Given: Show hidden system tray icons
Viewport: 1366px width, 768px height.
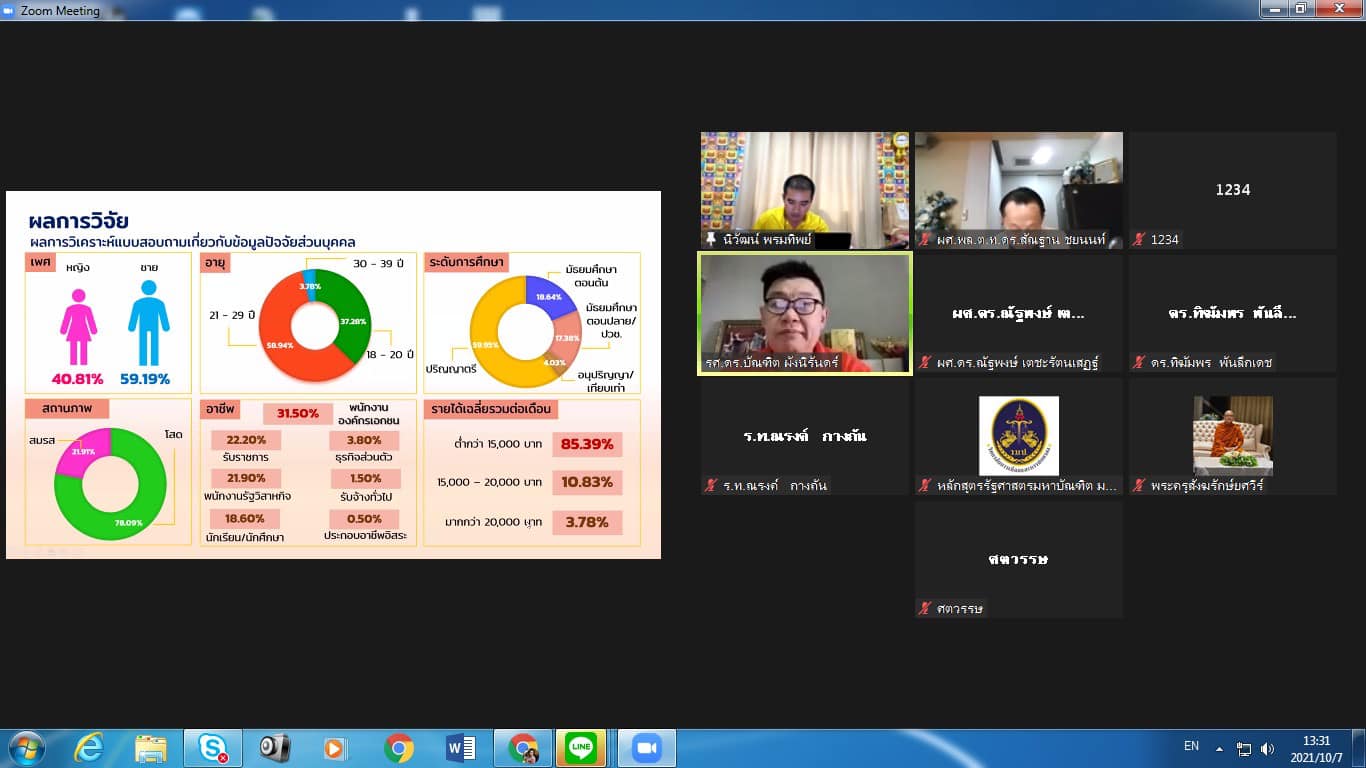Looking at the screenshot, I should coord(1219,748).
